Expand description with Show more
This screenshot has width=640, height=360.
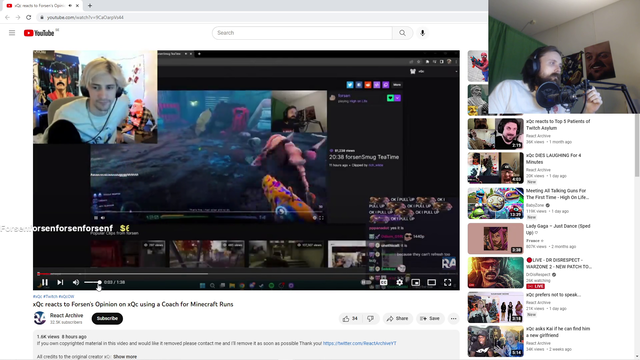[x=125, y=356]
